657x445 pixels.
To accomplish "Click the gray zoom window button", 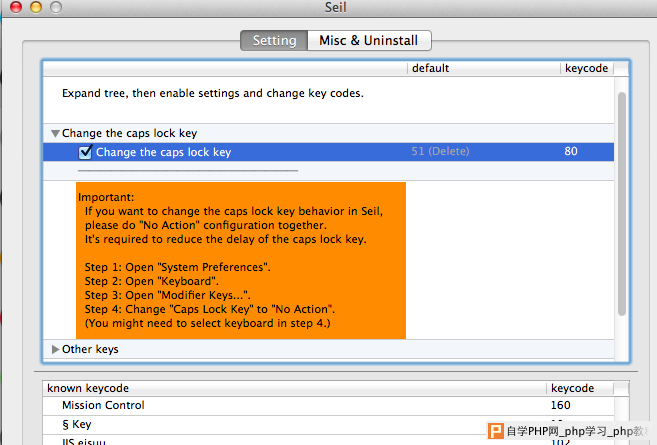I will click(56, 7).
